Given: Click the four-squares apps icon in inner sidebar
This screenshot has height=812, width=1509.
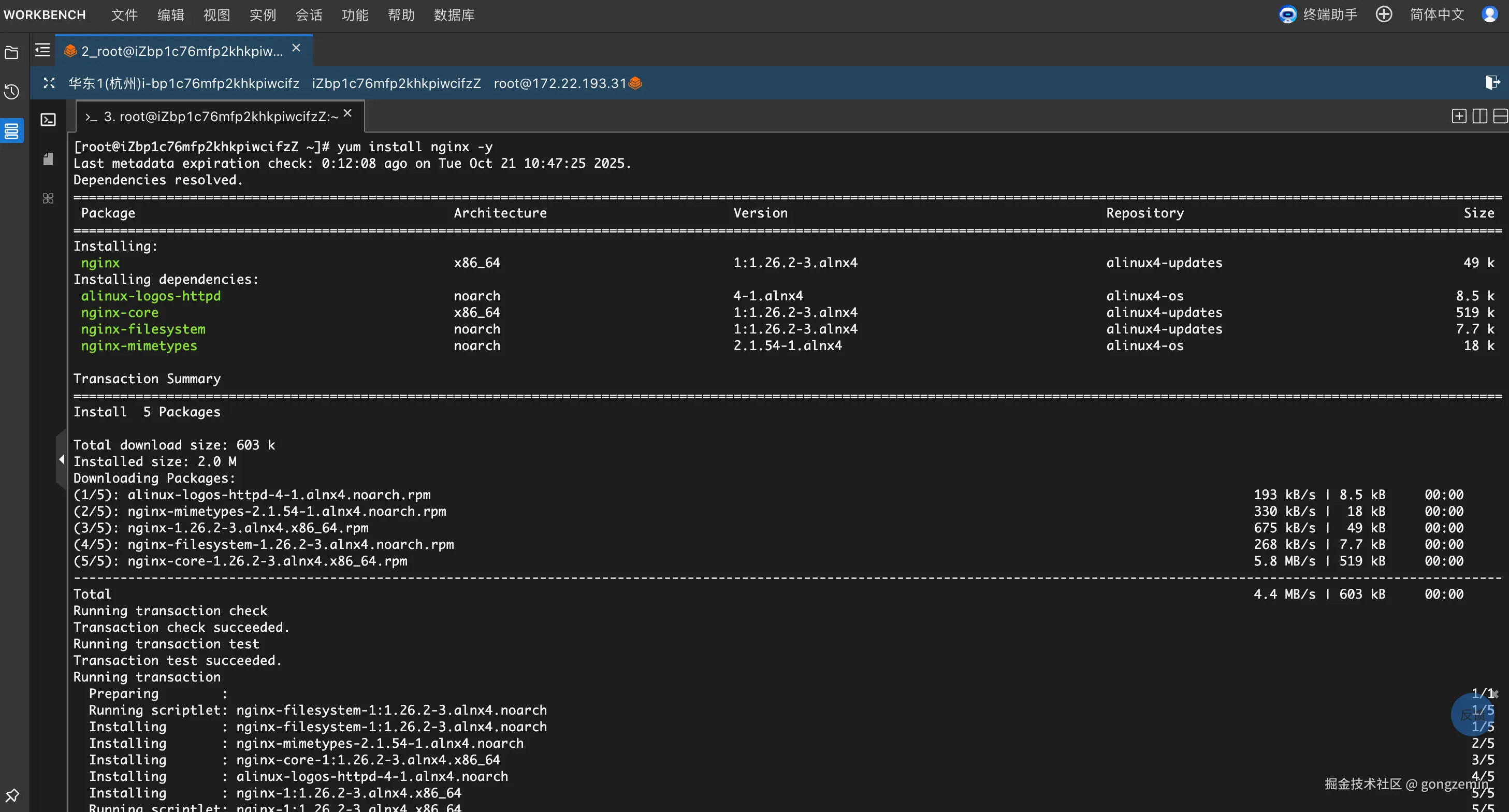Looking at the screenshot, I should pos(48,199).
